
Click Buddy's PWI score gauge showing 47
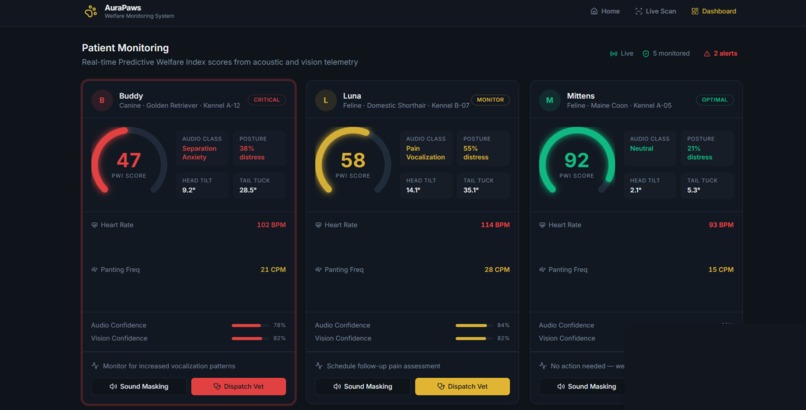tap(129, 162)
